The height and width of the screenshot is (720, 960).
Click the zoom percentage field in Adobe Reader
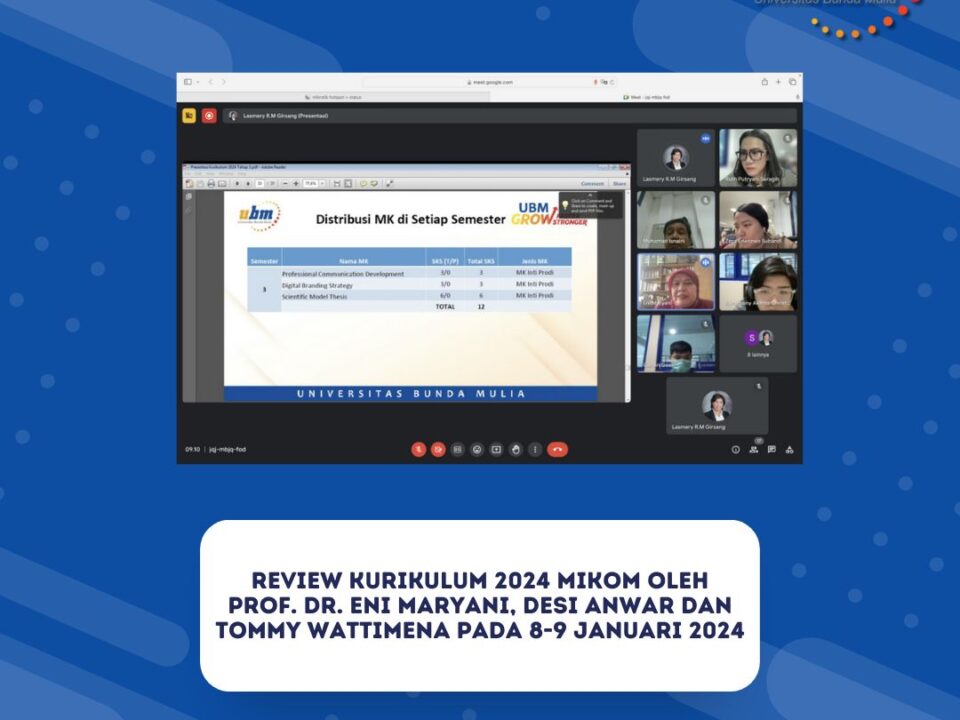coord(312,184)
